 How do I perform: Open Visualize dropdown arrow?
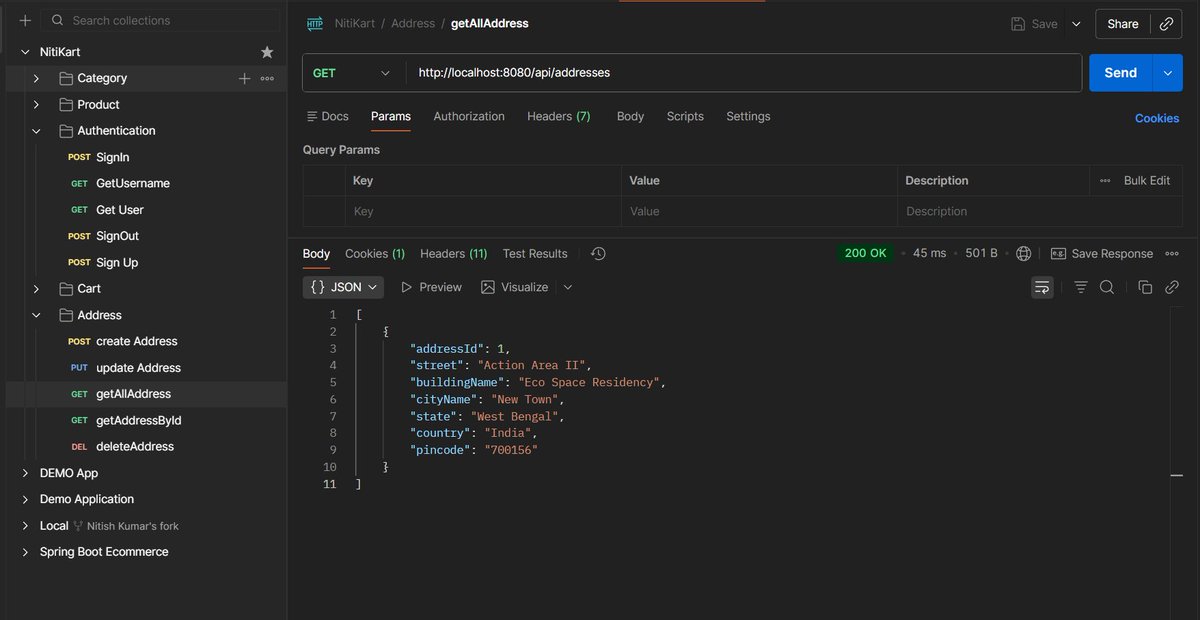click(x=568, y=287)
